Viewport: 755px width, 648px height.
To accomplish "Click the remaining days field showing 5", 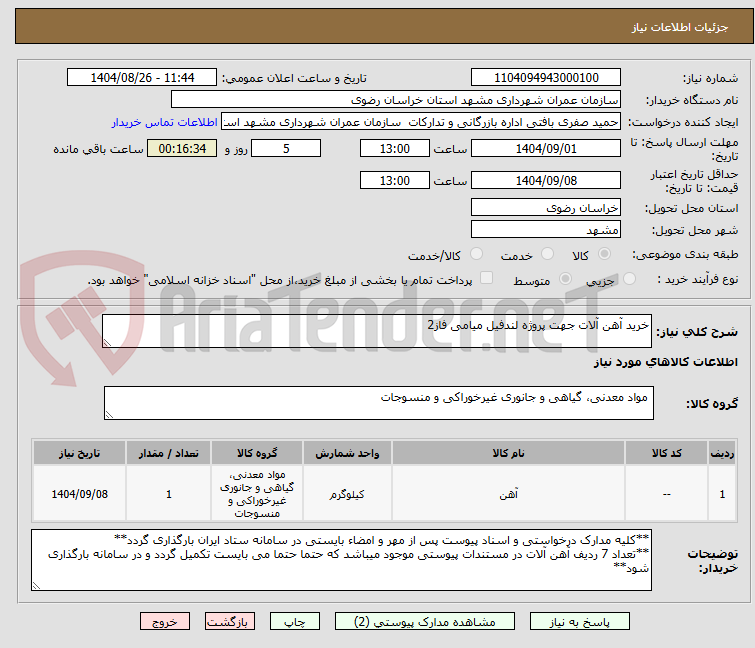I will (286, 148).
